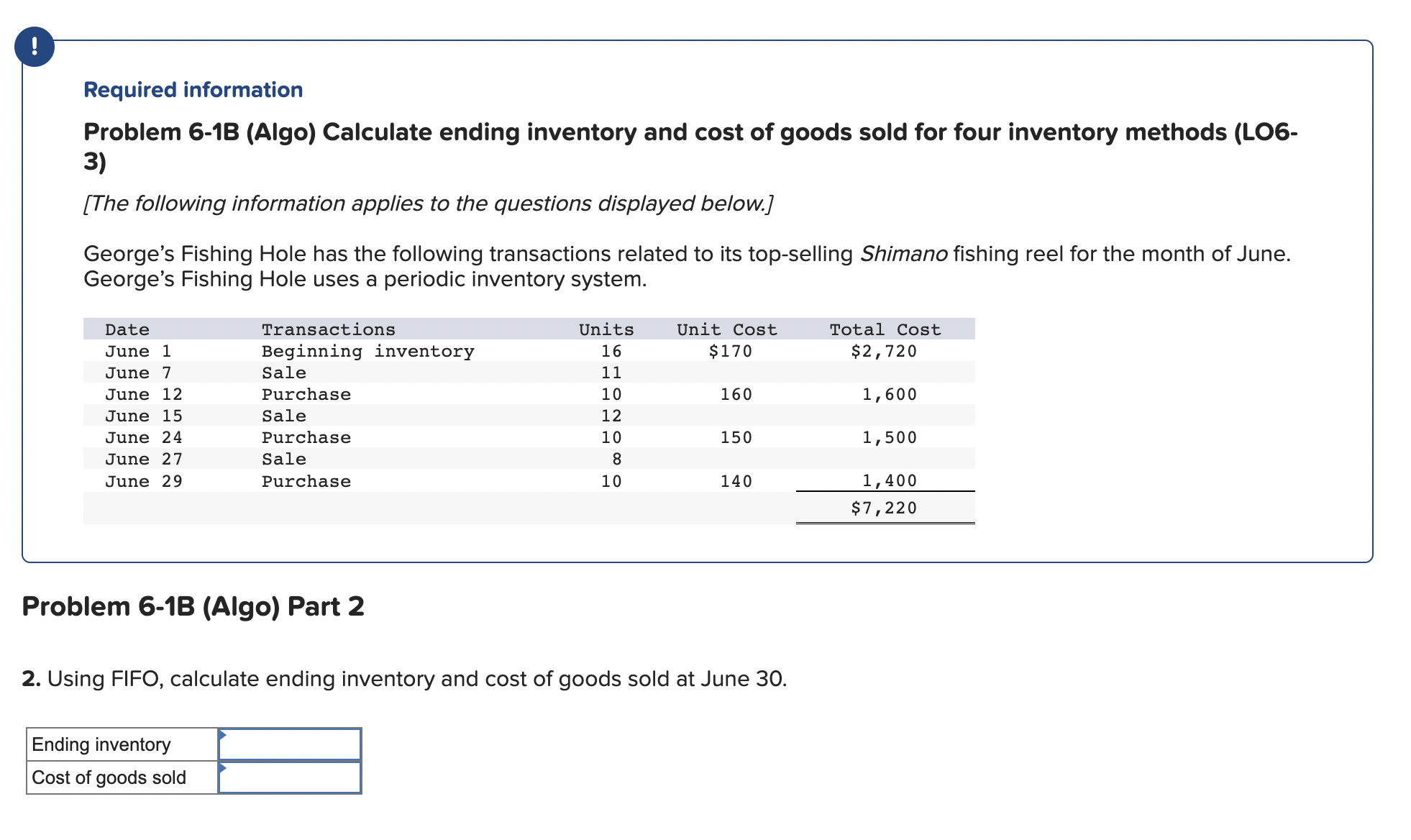Select the June 1 Beginning inventory row

[x=360, y=351]
